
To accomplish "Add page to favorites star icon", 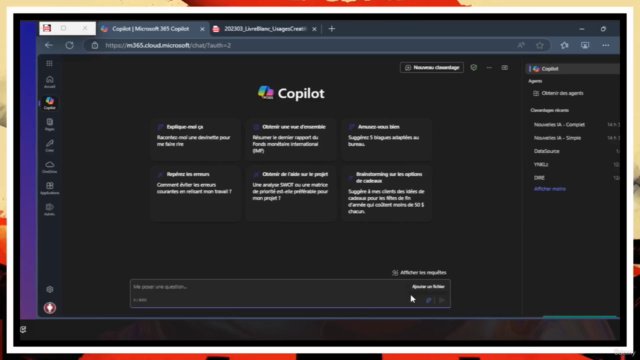I will point(540,45).
